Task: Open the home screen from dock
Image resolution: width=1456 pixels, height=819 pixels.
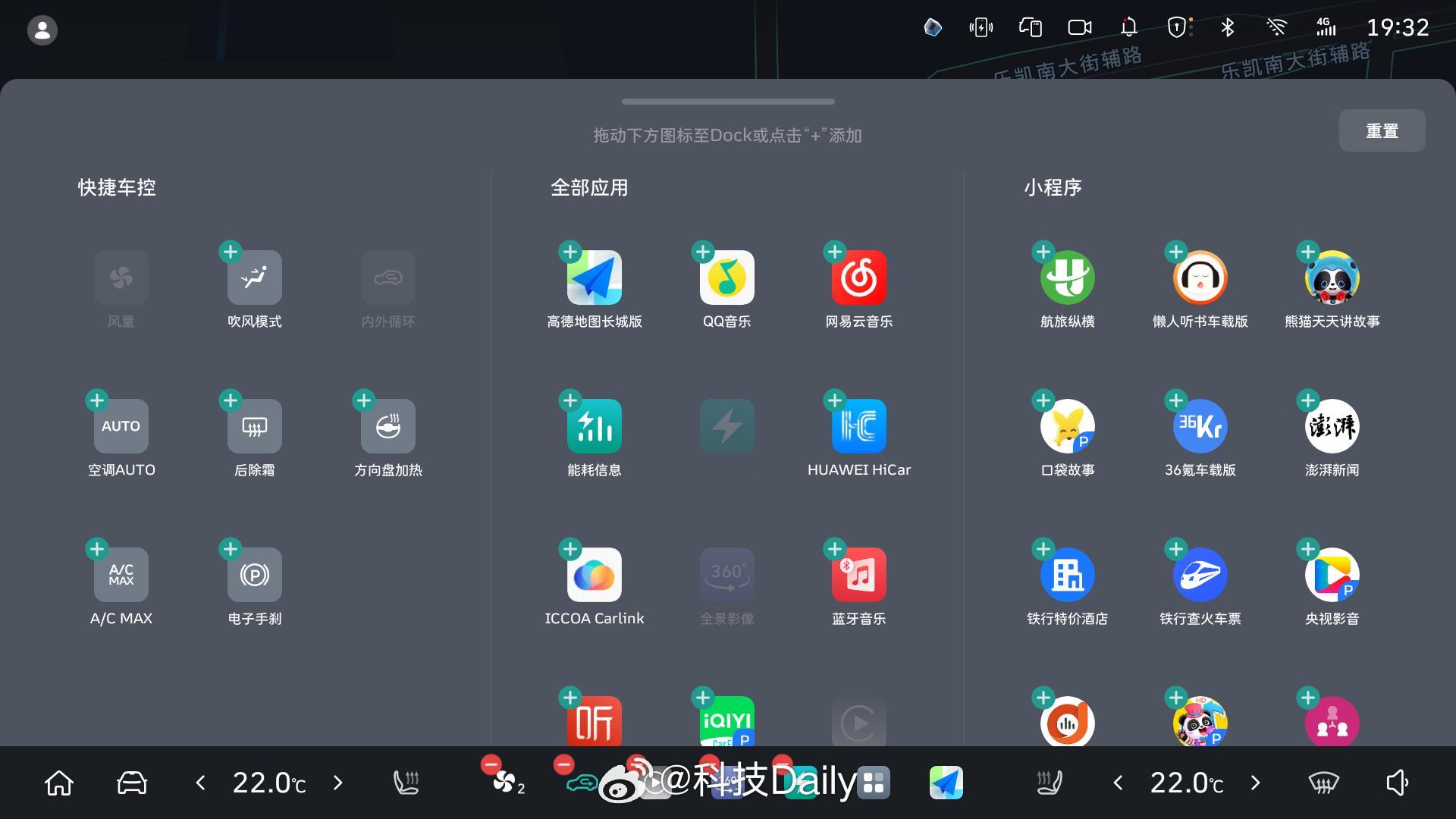Action: 58,783
